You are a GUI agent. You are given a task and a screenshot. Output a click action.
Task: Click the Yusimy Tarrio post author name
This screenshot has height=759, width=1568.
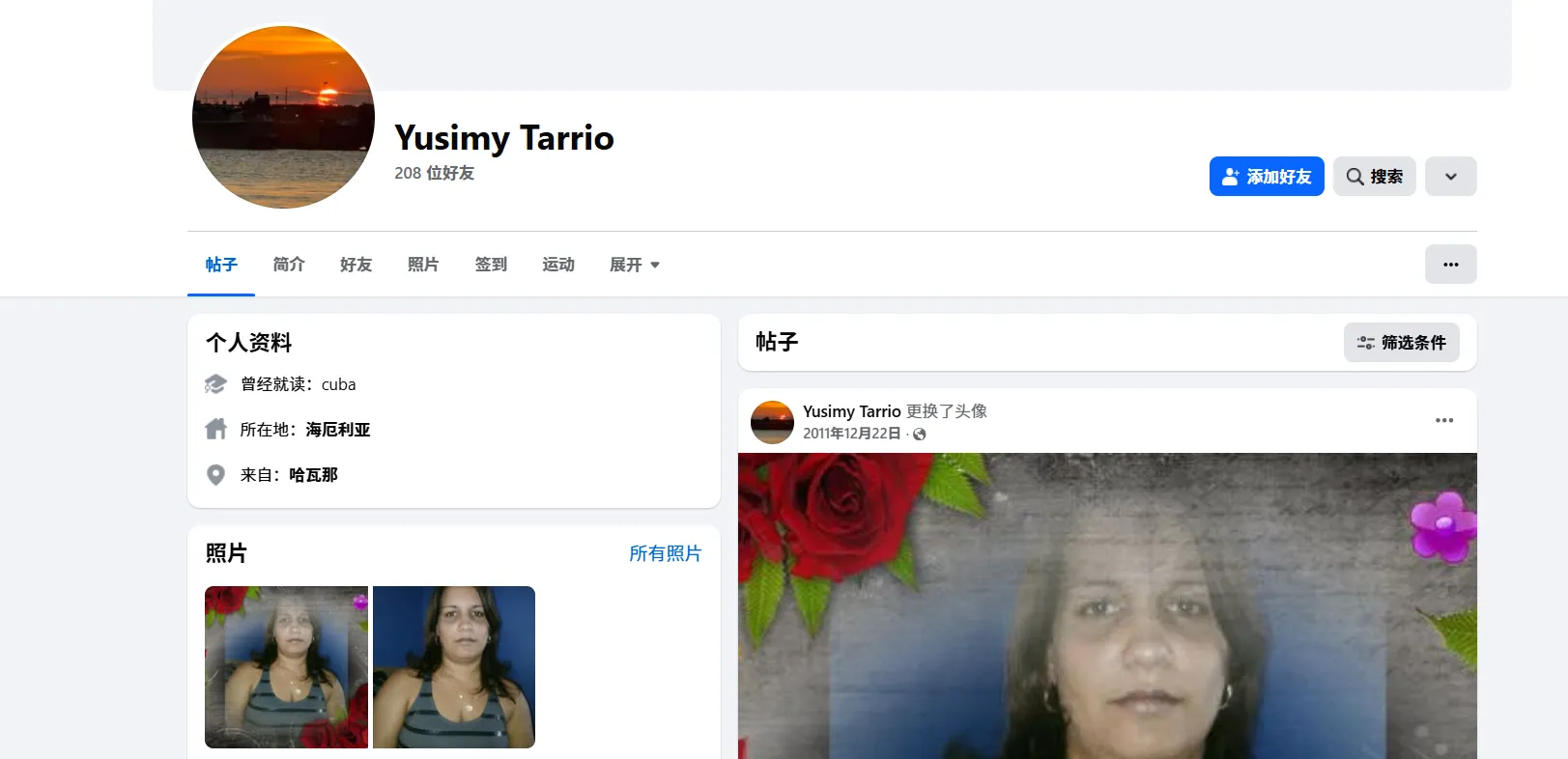point(852,411)
